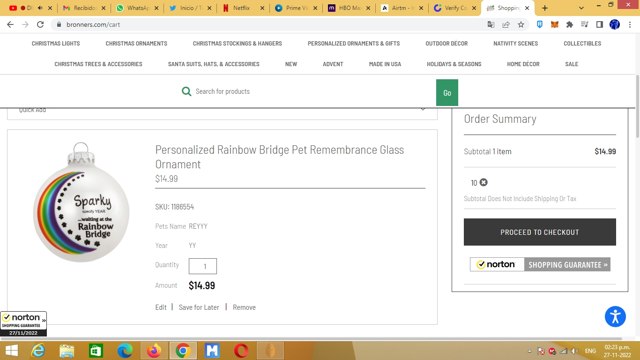Switch to the Twitter Inicio tab
The width and height of the screenshot is (640, 360).
coord(191,8)
